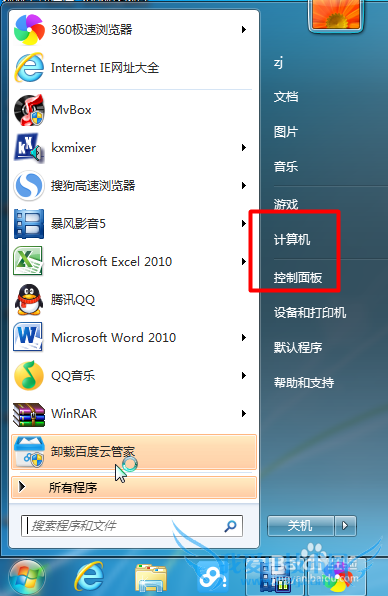Open the Microsoft Word 2010 icon
Screen dimensions: 388x596
[28, 337]
